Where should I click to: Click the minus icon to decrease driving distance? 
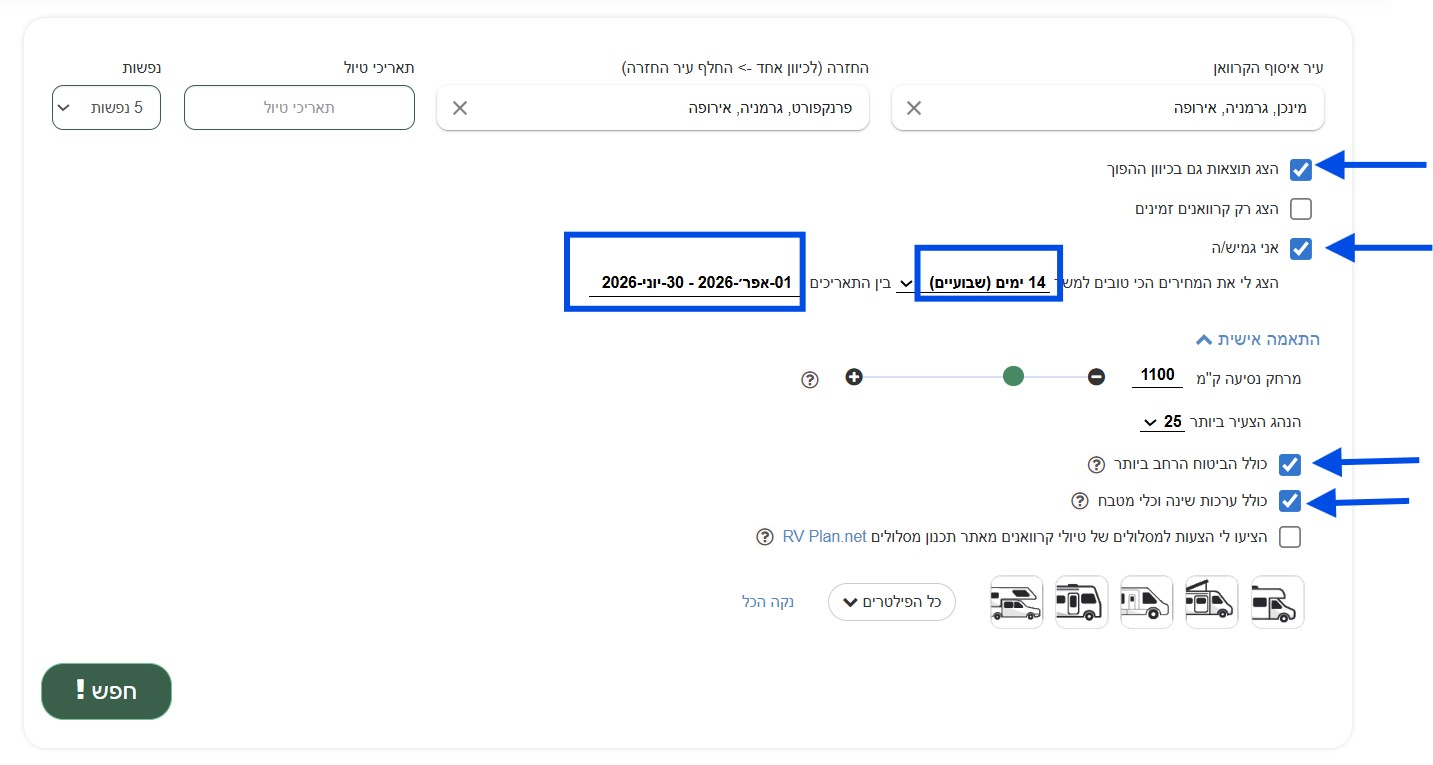[1096, 377]
